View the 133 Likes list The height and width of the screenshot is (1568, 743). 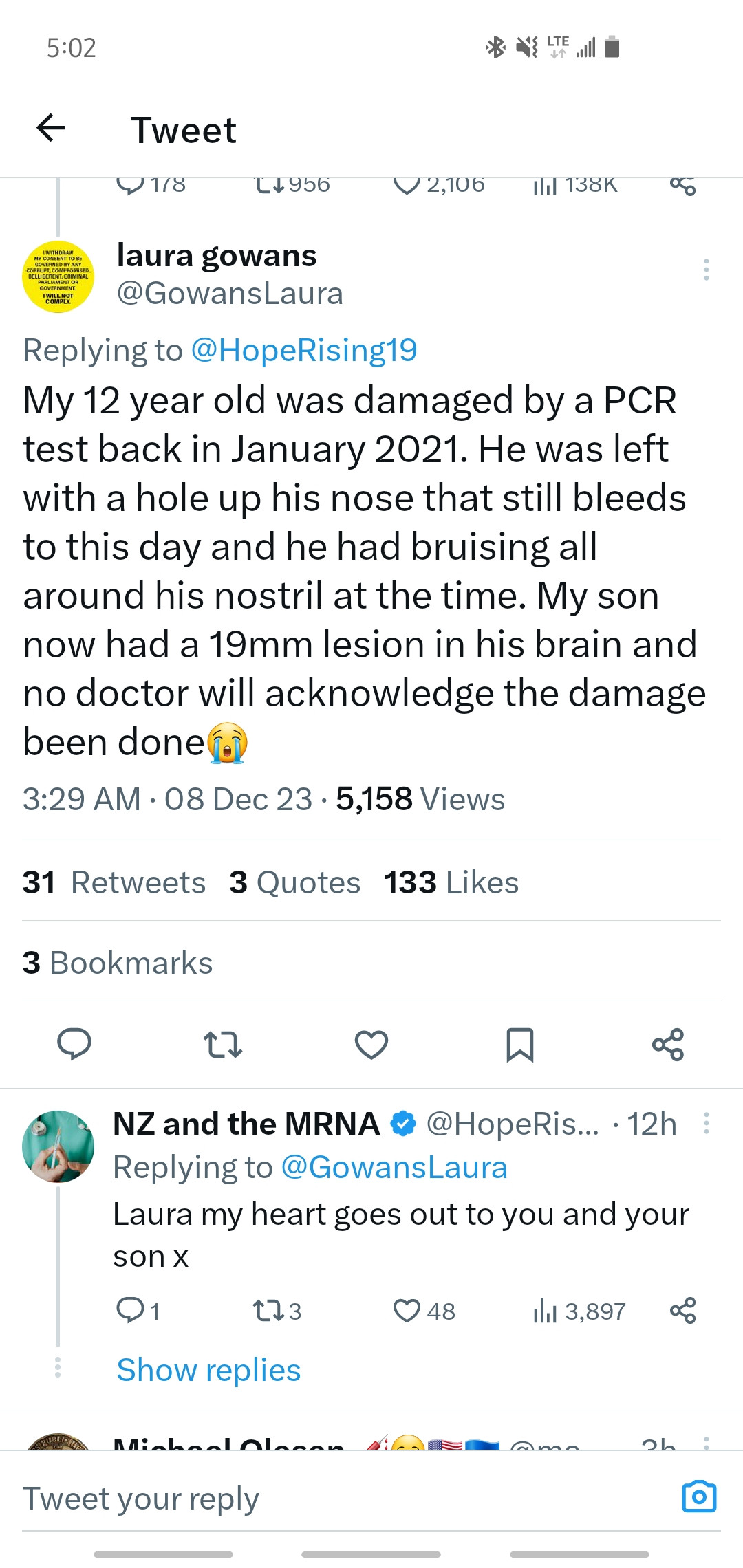[451, 882]
